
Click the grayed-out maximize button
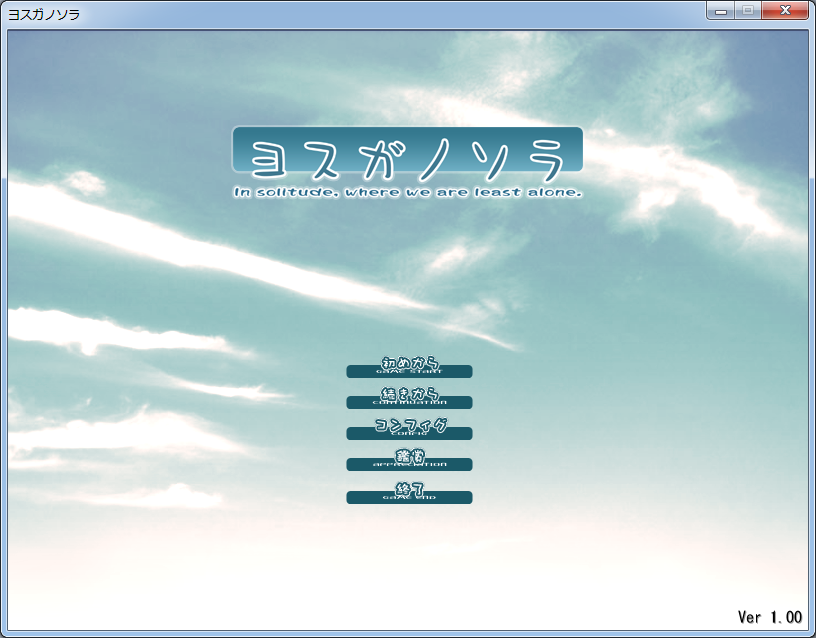click(x=748, y=10)
